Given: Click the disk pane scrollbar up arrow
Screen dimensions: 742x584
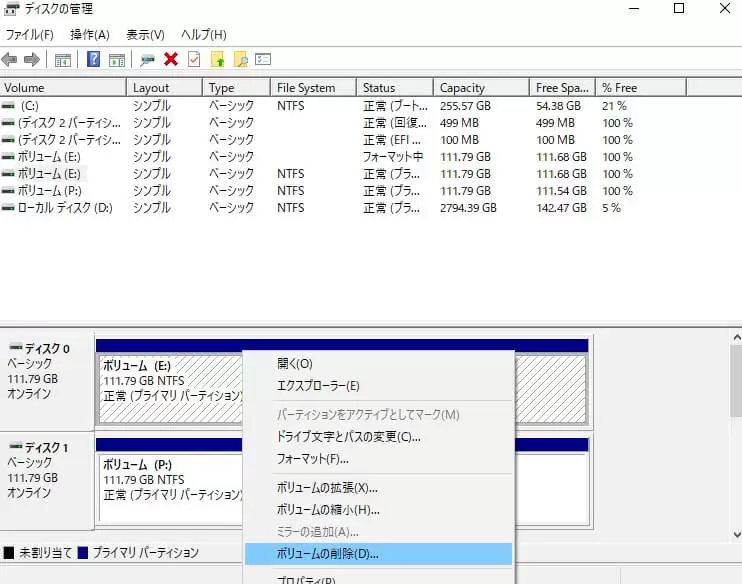Looking at the screenshot, I should 737,337.
